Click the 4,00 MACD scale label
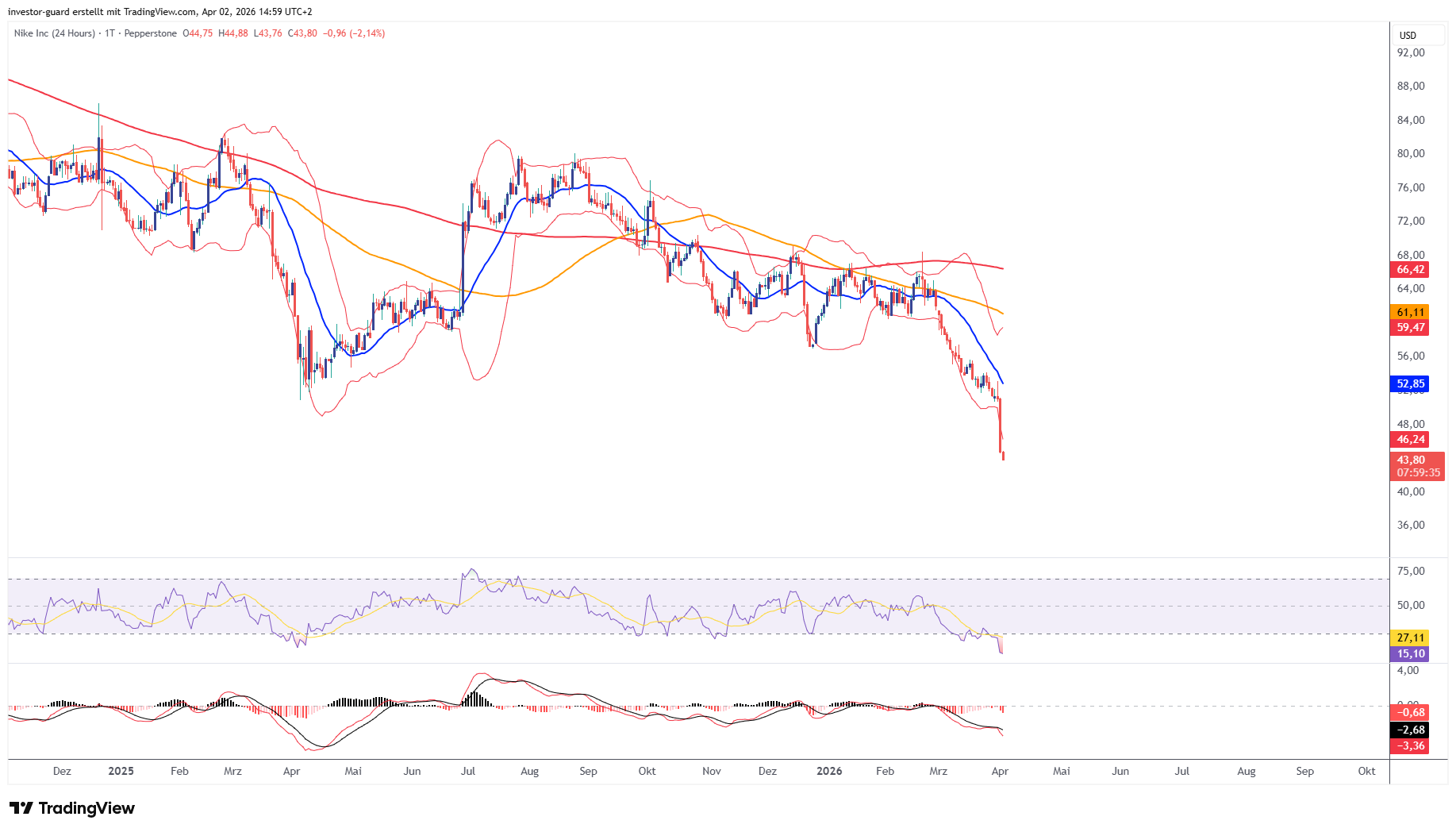 click(1408, 671)
